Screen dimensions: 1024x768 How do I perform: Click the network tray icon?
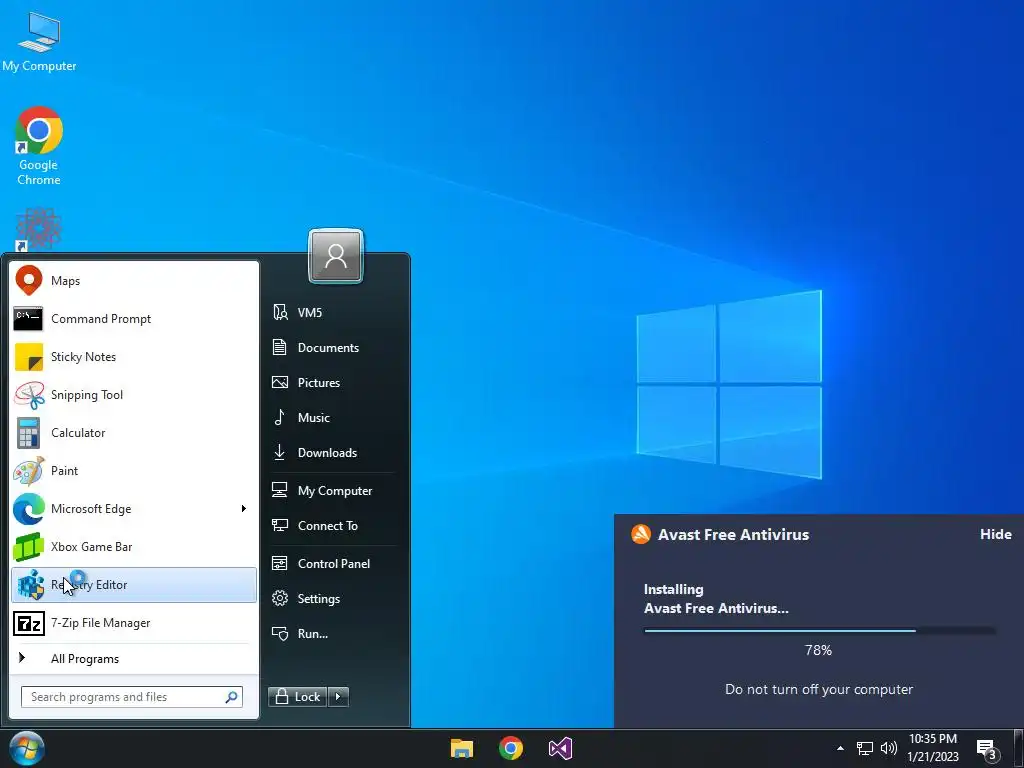pos(865,748)
